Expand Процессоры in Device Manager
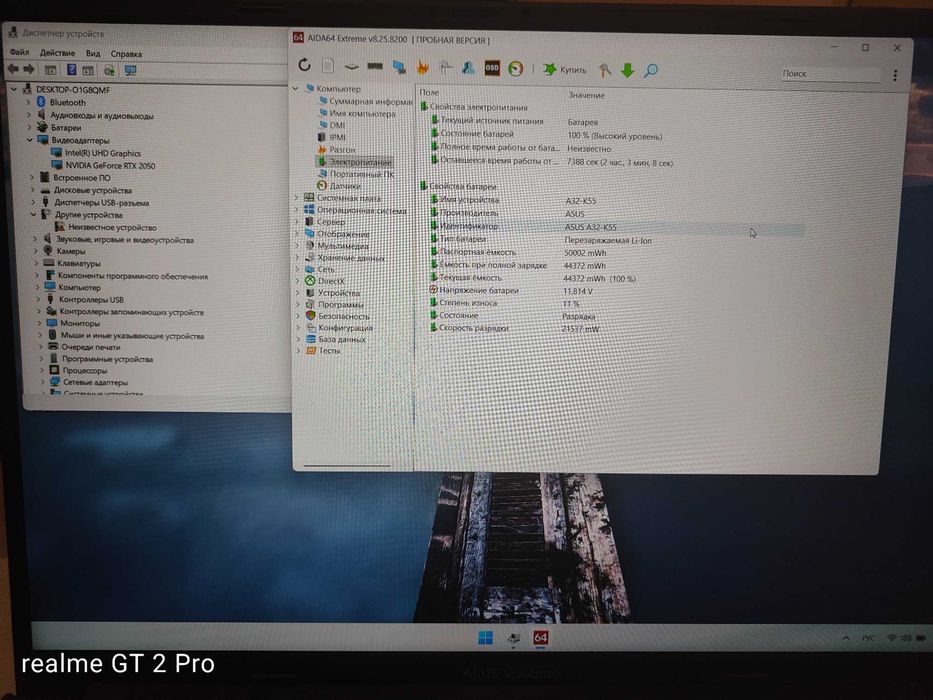This screenshot has width=933, height=700. [42, 370]
